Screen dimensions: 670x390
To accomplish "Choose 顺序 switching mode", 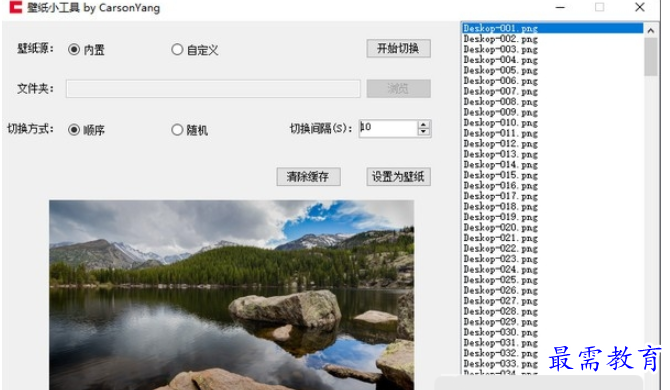I will click(x=74, y=129).
